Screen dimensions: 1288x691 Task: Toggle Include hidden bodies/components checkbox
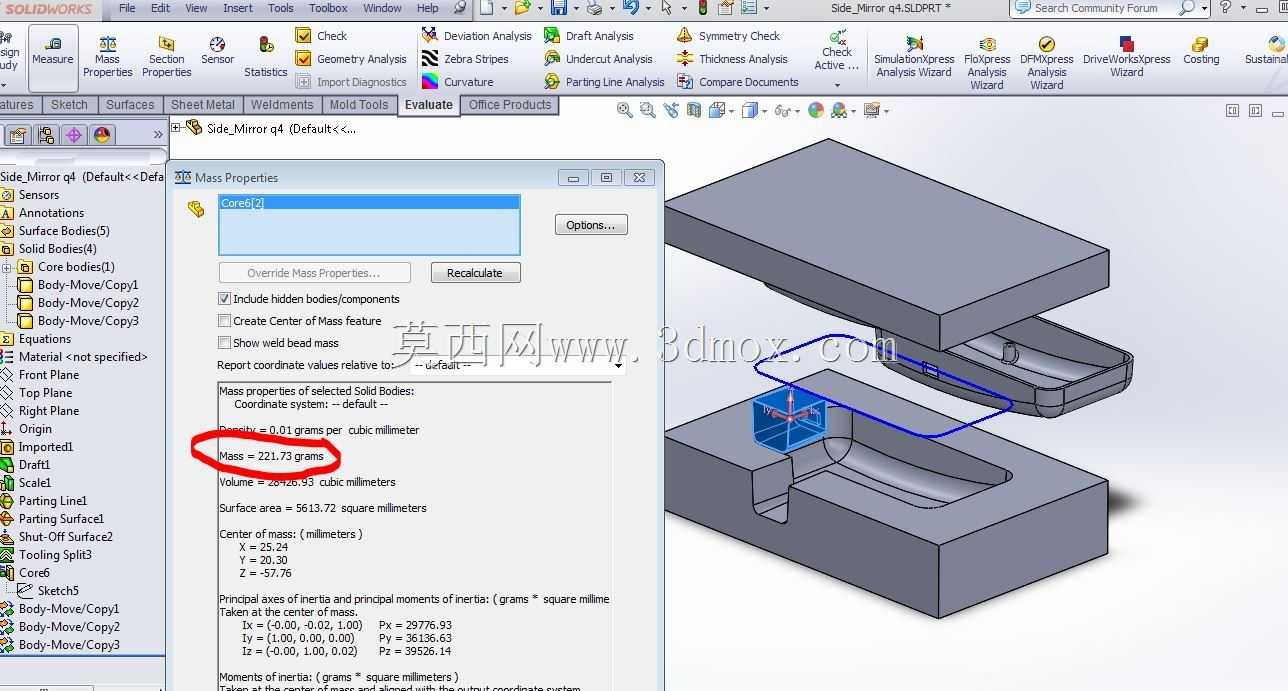[225, 299]
